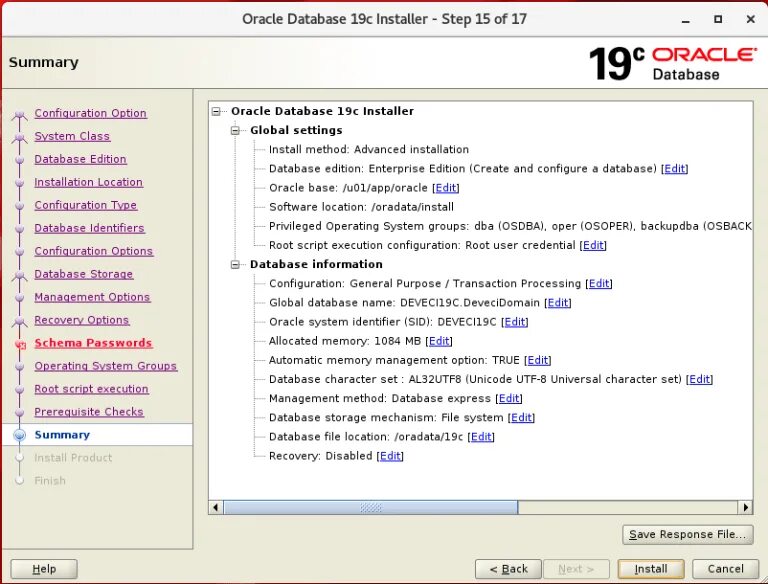Click the horizontal scrollbar right arrow
This screenshot has width=768, height=584.
point(745,507)
